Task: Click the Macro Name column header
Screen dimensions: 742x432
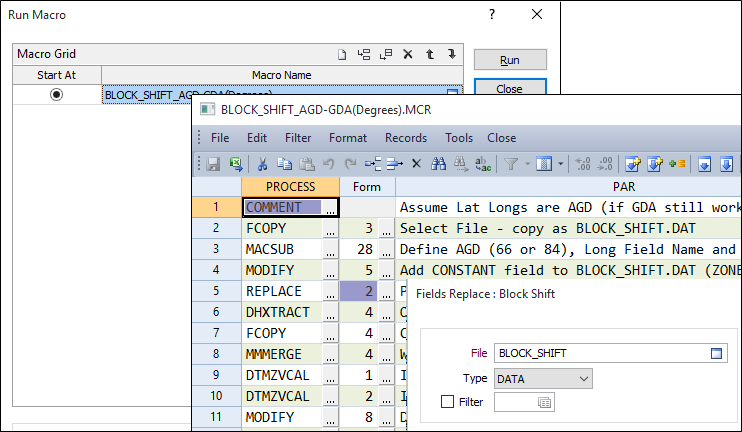Action: click(x=282, y=75)
